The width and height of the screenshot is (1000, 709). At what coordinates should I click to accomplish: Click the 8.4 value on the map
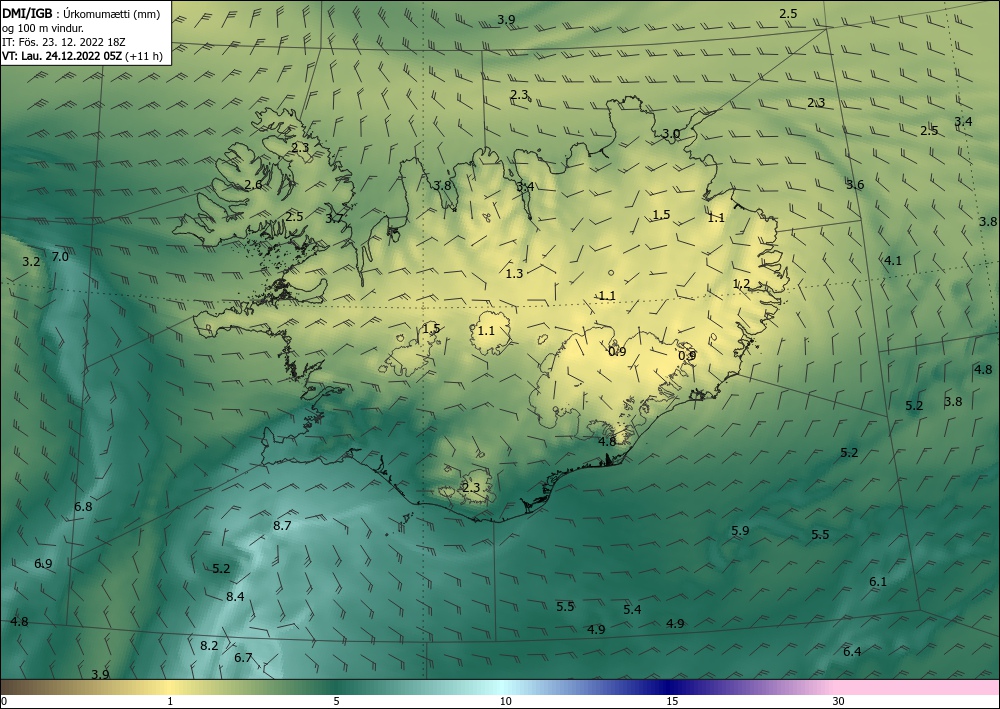click(x=235, y=597)
